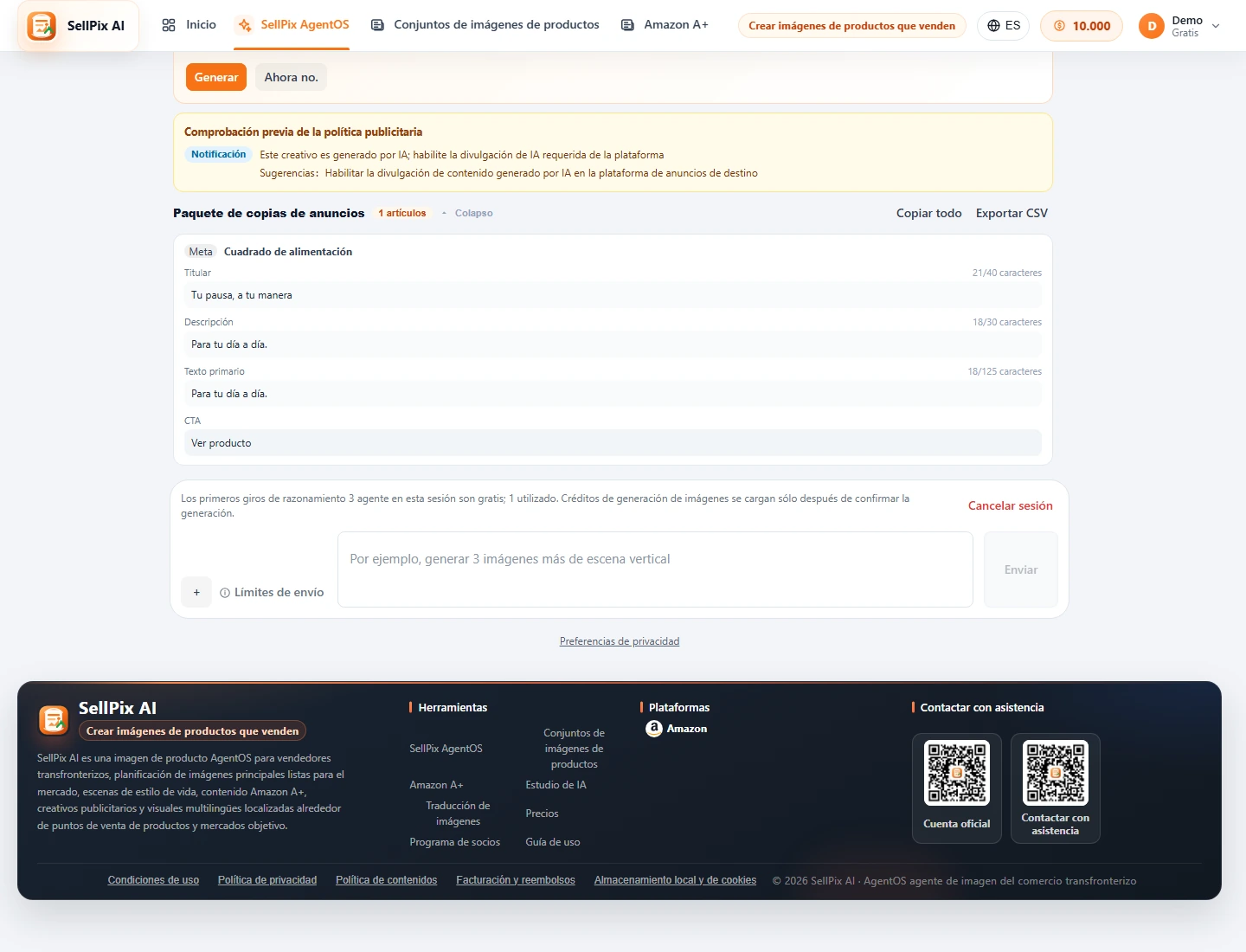Screen dimensions: 1246x952
Task: Open the ES language selector
Action: click(1003, 26)
